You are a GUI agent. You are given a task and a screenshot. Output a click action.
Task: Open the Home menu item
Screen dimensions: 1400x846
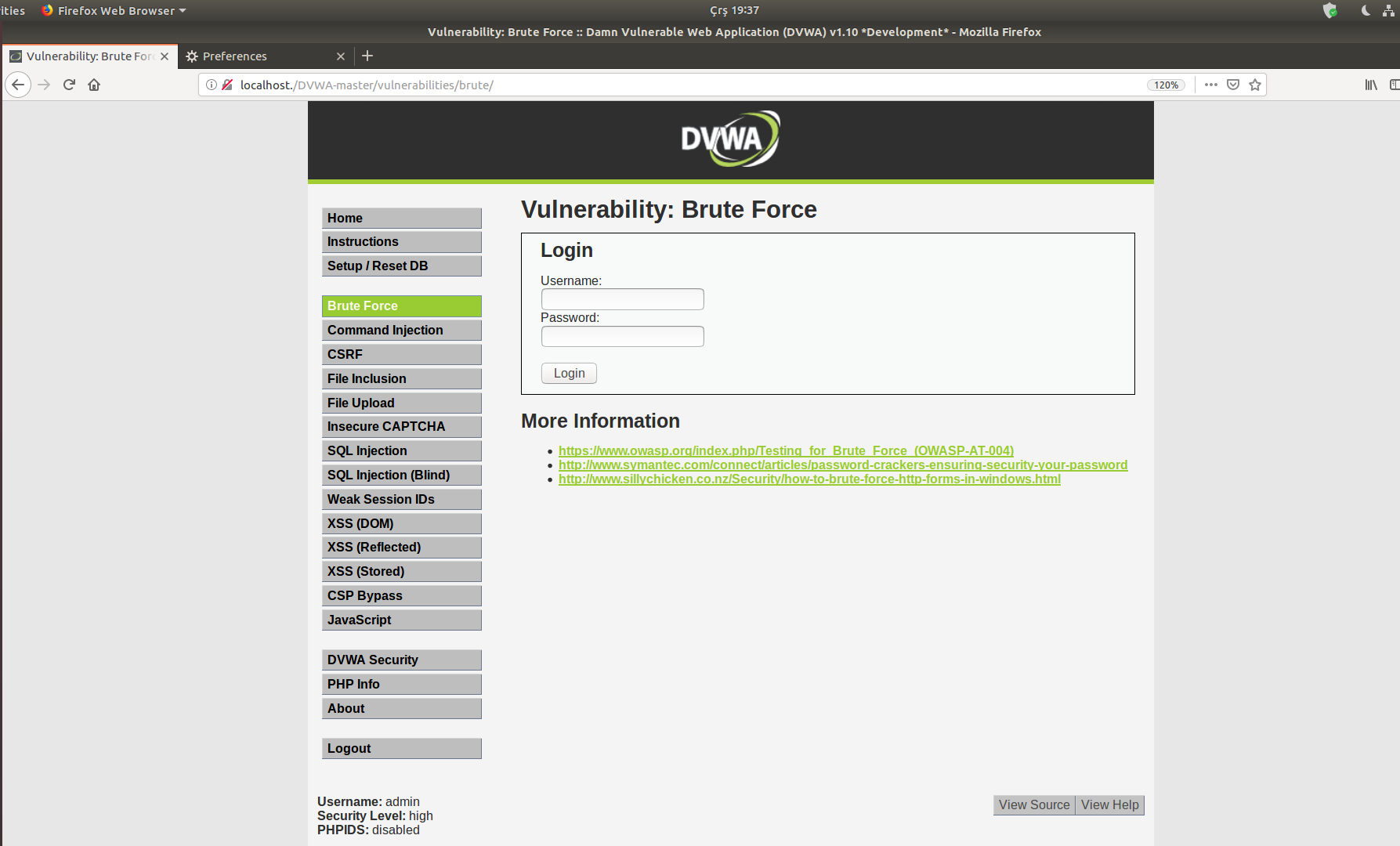(401, 218)
